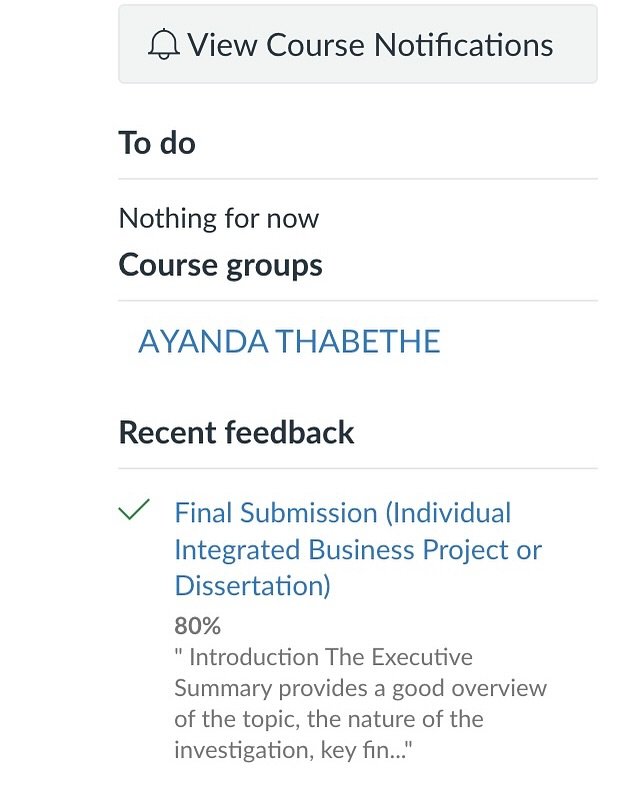
Task: Click the green checkmark beside Final Submission
Action: 134,511
